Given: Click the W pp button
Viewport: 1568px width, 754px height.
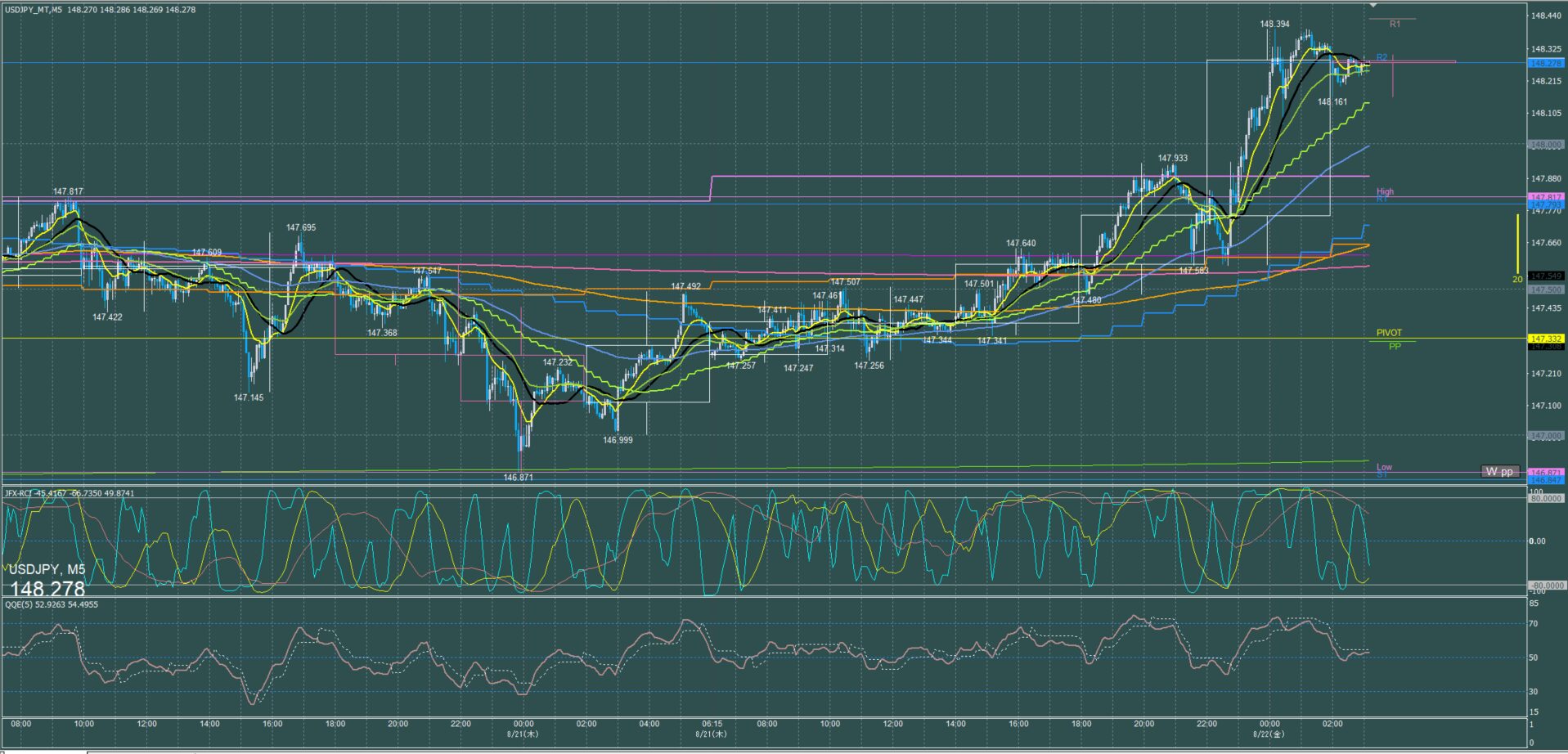Looking at the screenshot, I should coord(1499,472).
